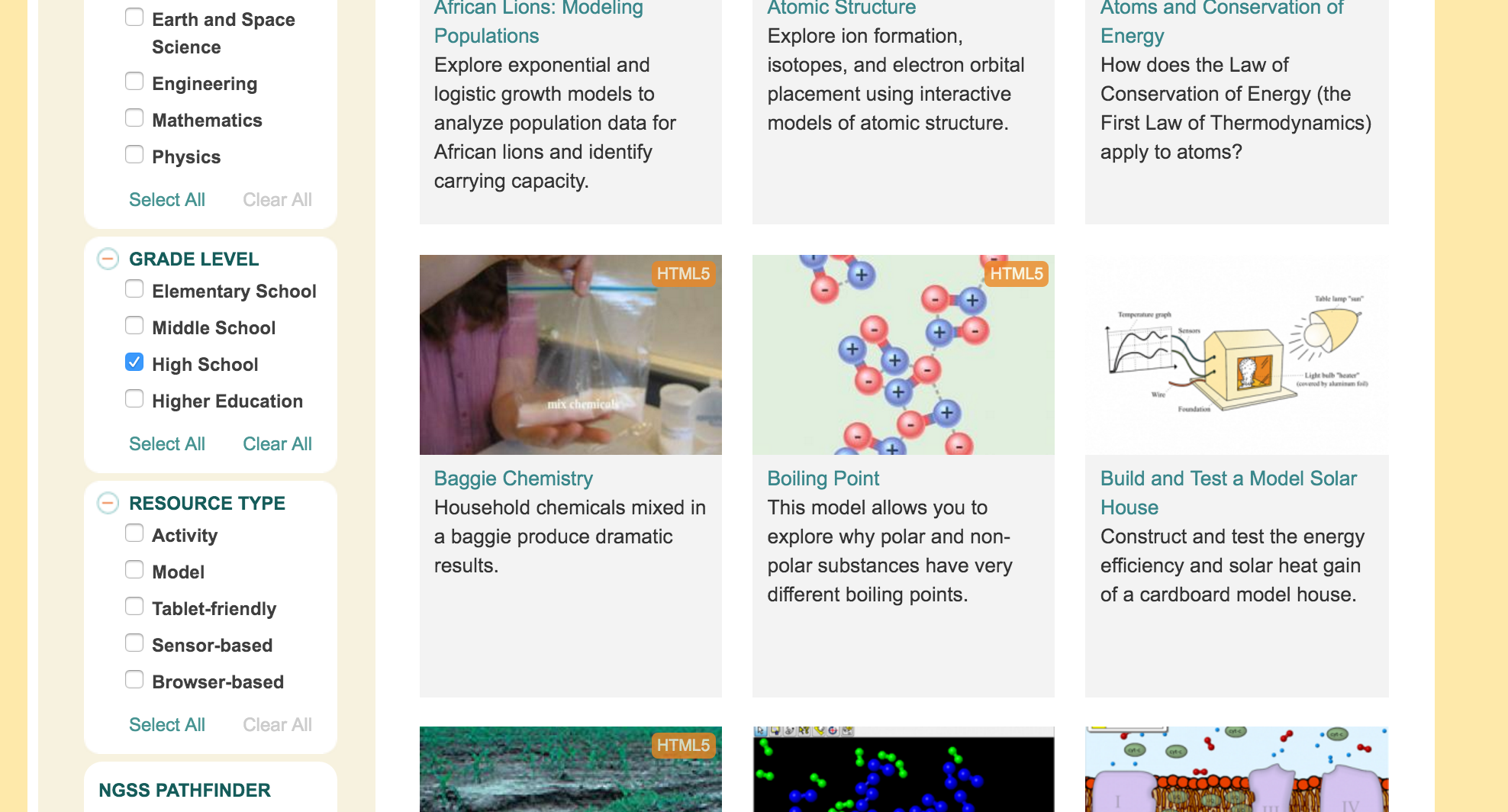The image size is (1508, 812).
Task: Open the model solar house diagram
Action: 1236,355
